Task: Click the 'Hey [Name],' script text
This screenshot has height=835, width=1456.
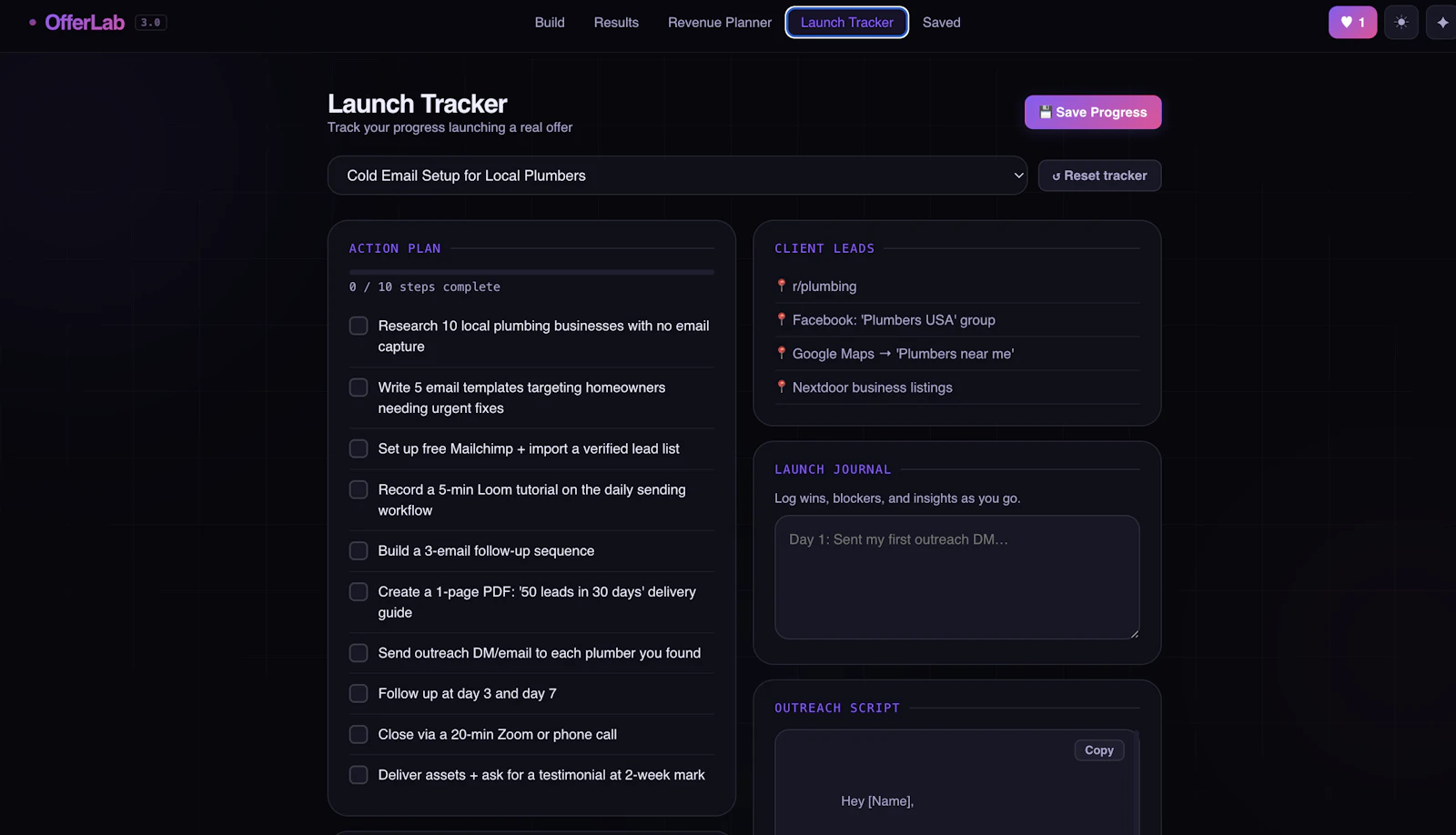Action: tap(877, 800)
